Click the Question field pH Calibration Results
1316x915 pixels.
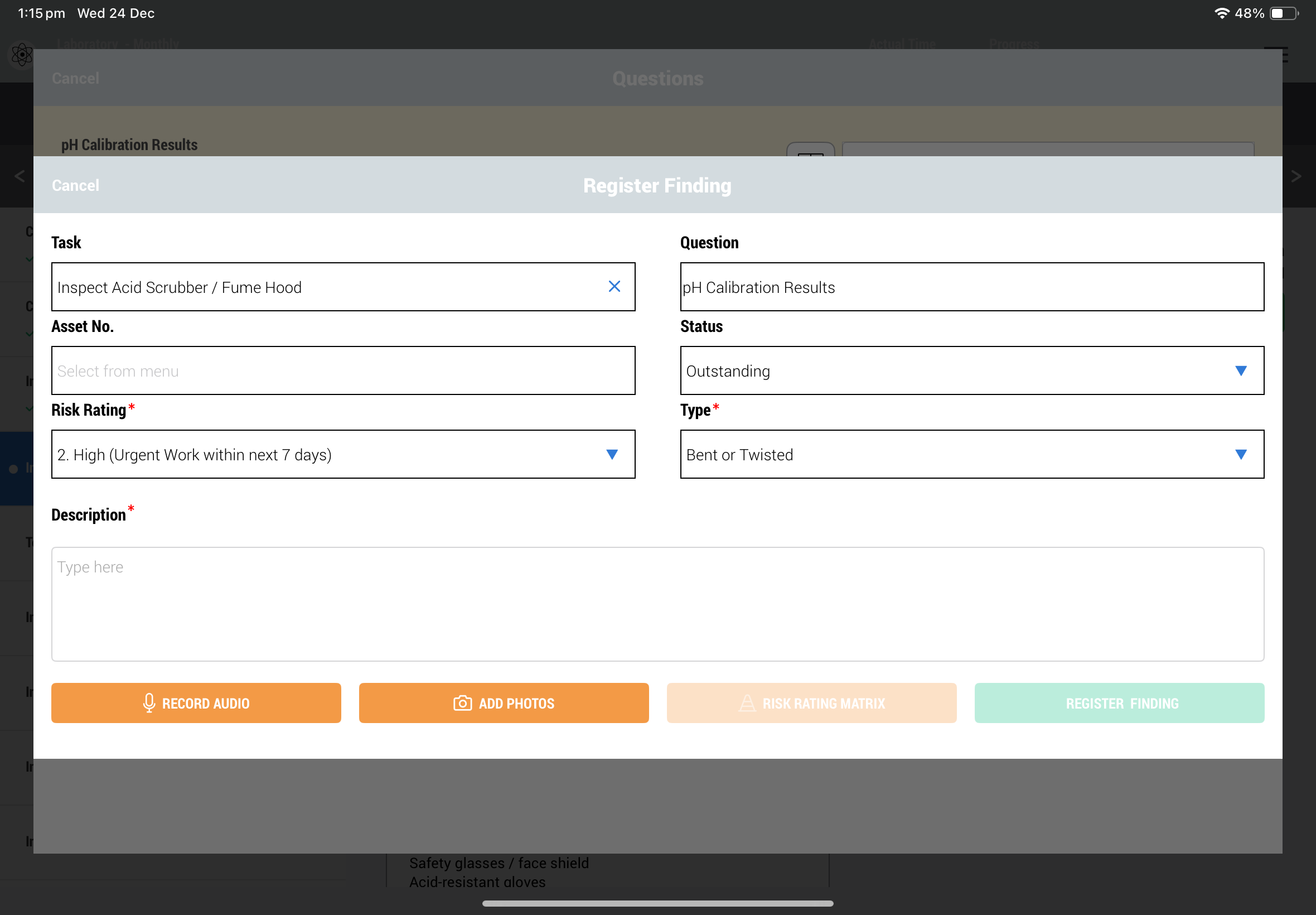pyautogui.click(x=972, y=287)
